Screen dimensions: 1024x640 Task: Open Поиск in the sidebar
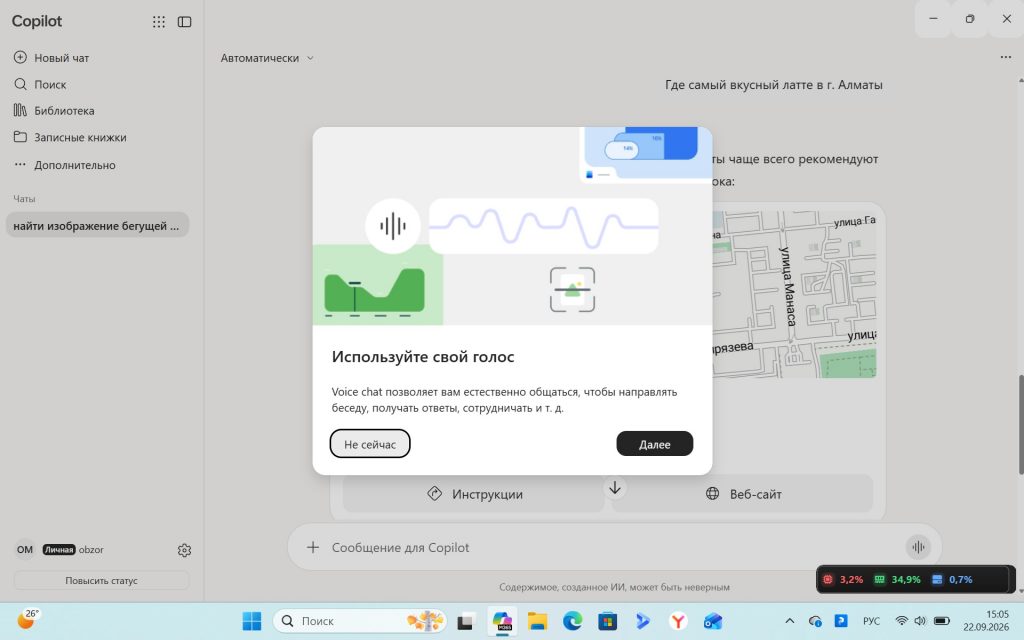(40, 84)
